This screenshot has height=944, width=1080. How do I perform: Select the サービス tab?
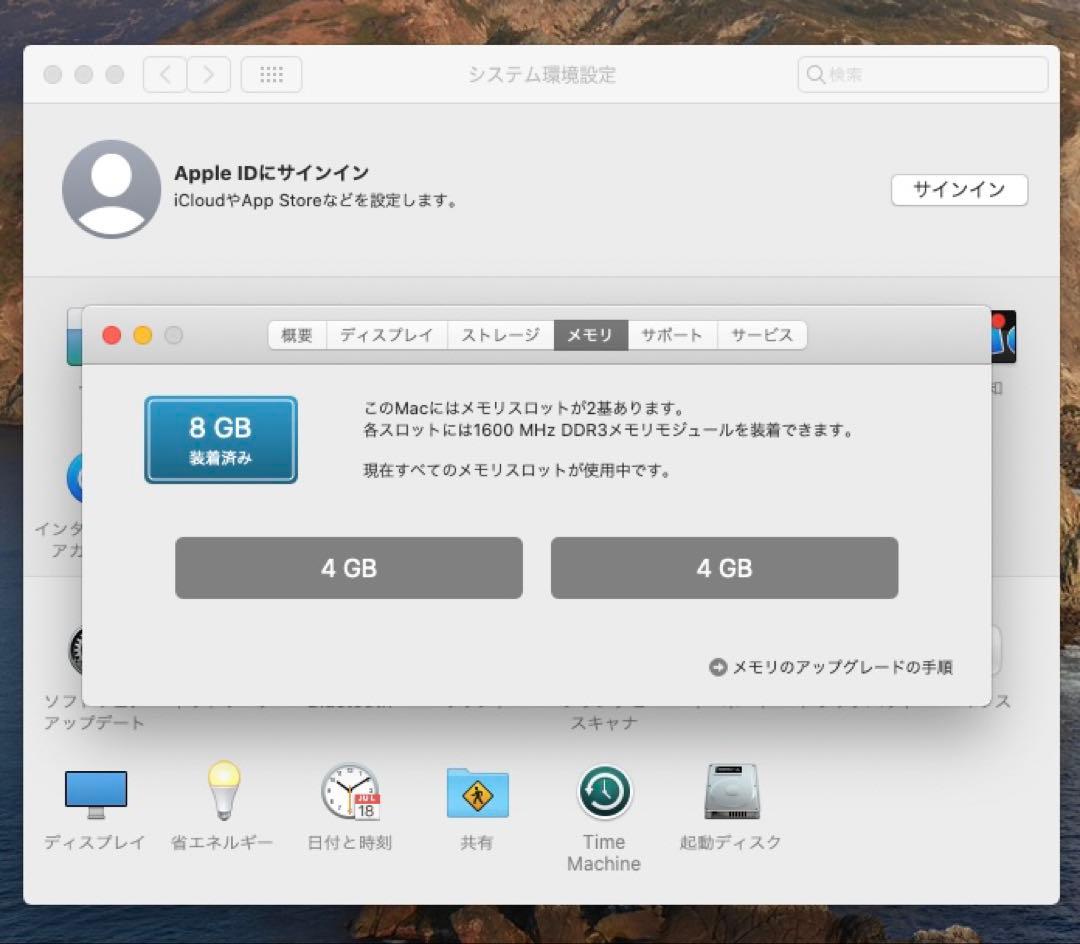pyautogui.click(x=762, y=335)
